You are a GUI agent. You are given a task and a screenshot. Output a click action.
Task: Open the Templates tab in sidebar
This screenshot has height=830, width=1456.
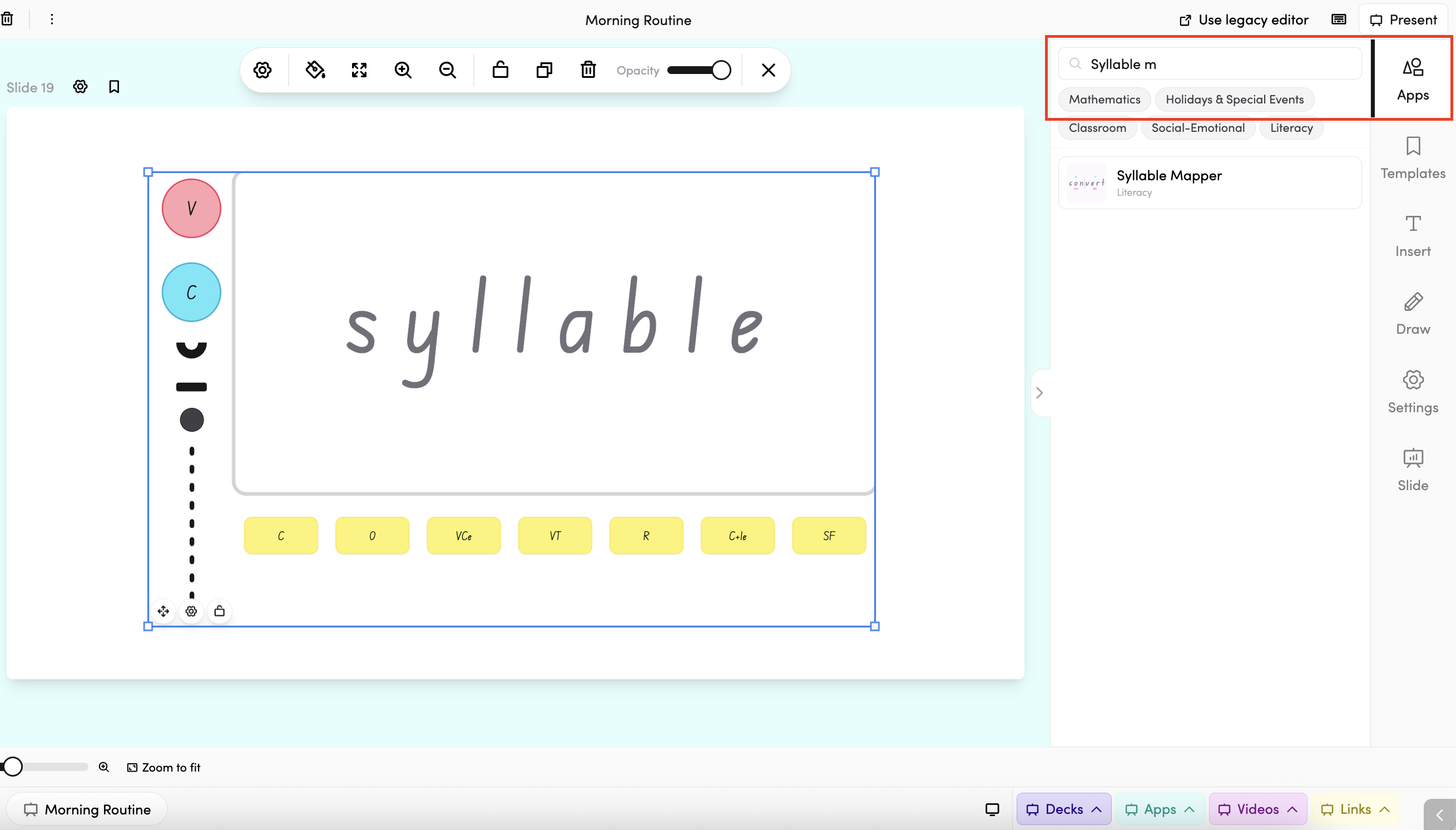pyautogui.click(x=1412, y=158)
